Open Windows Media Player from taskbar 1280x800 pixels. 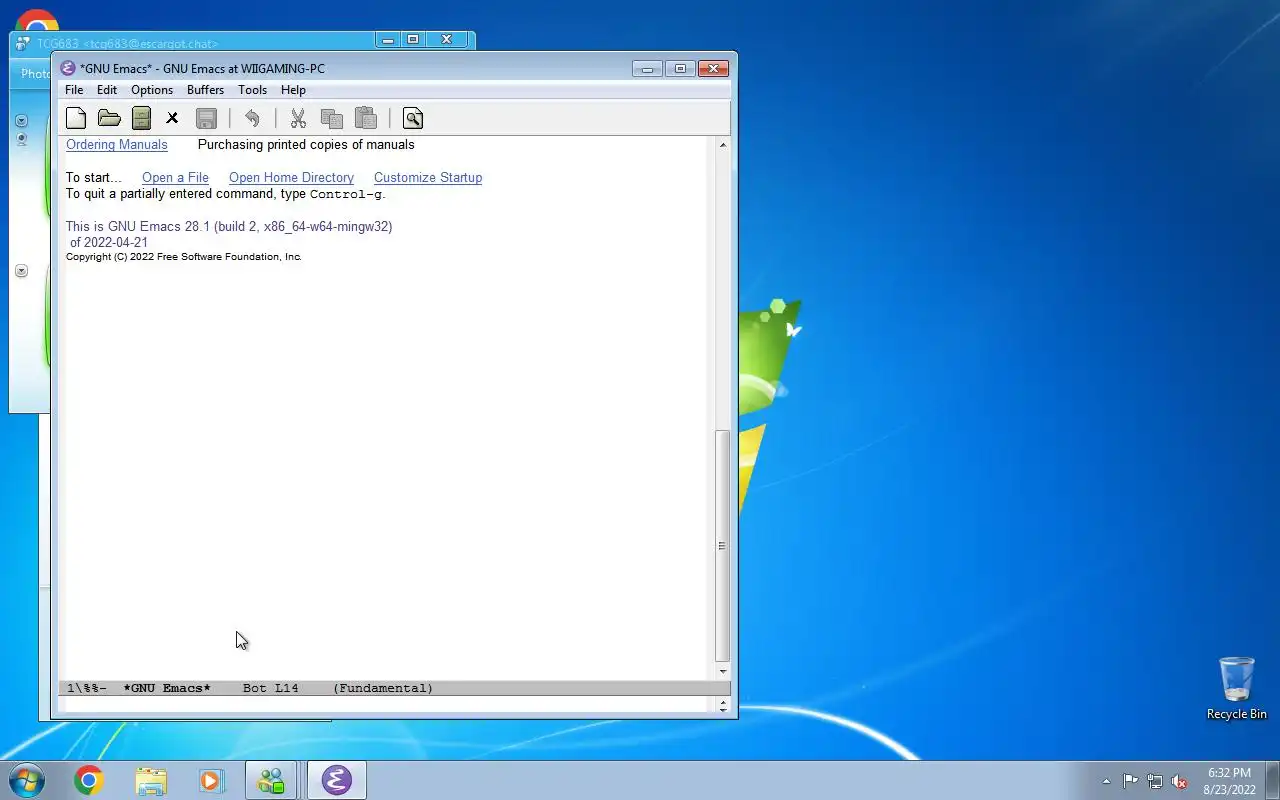[x=211, y=780]
